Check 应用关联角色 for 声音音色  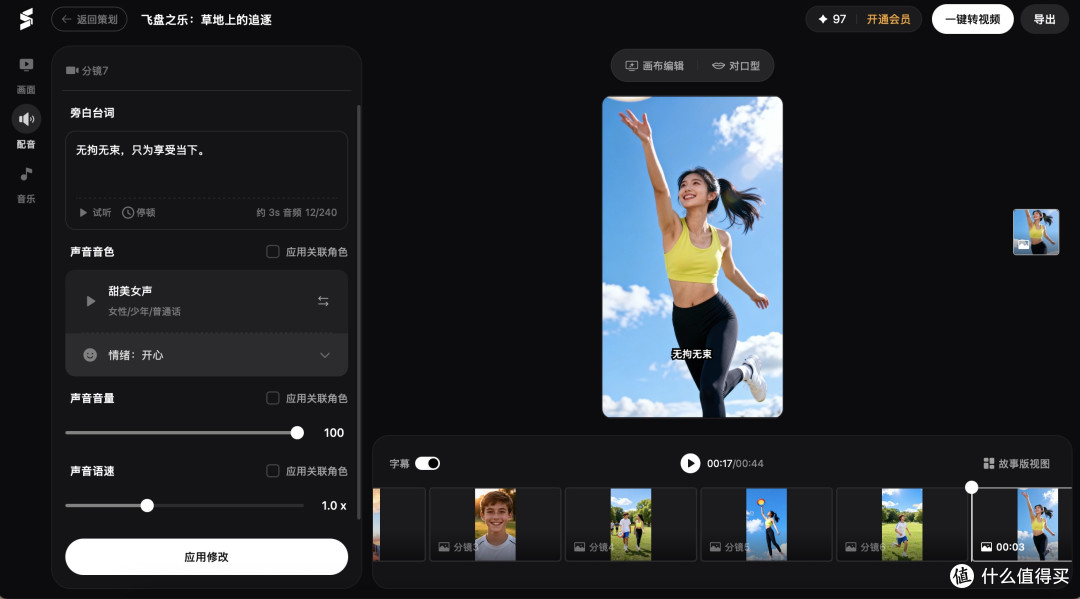click(x=273, y=251)
